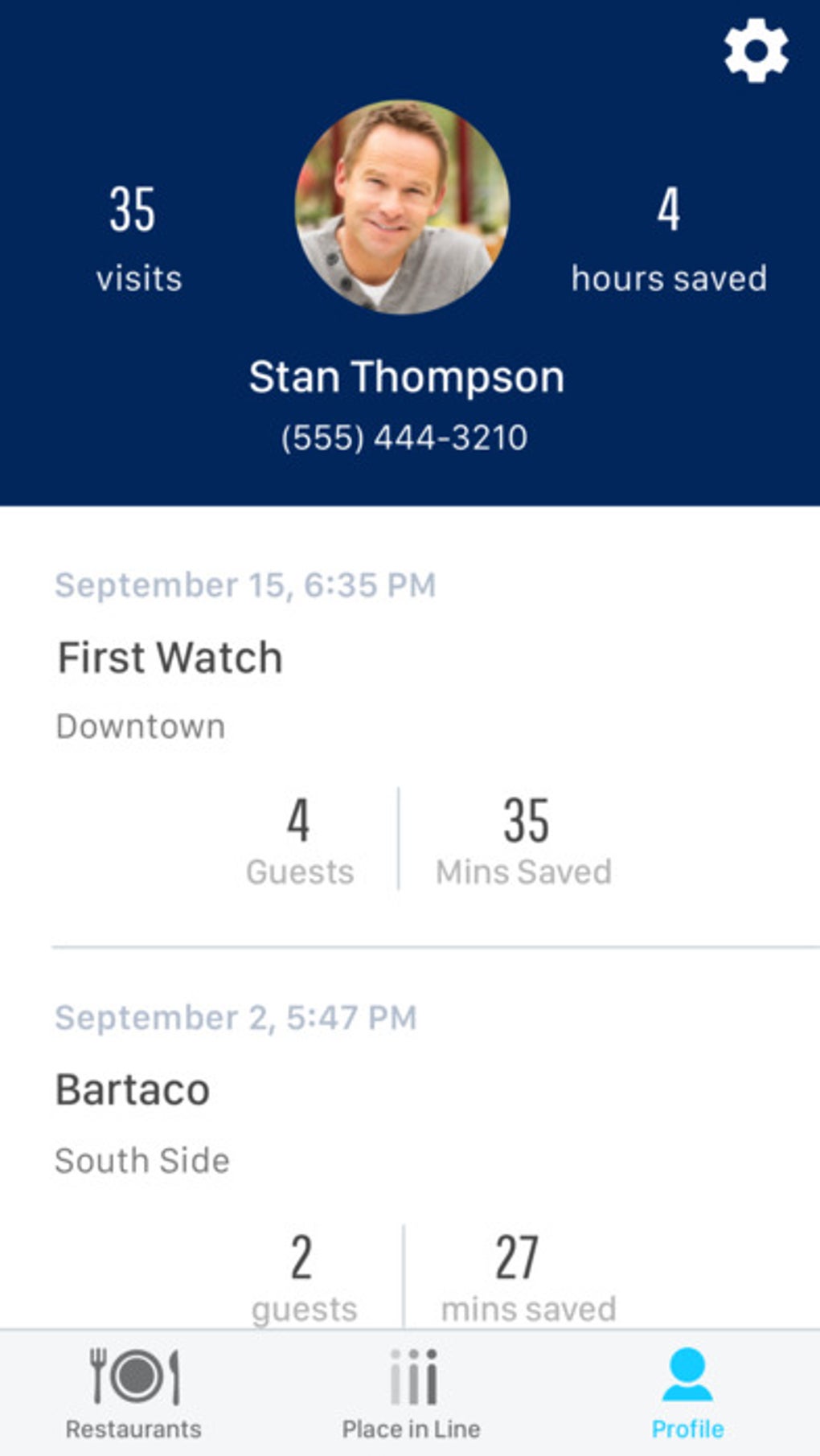The height and width of the screenshot is (1456, 820).
Task: Tap the September 2, 5:47 PM date
Action: pos(236,1018)
